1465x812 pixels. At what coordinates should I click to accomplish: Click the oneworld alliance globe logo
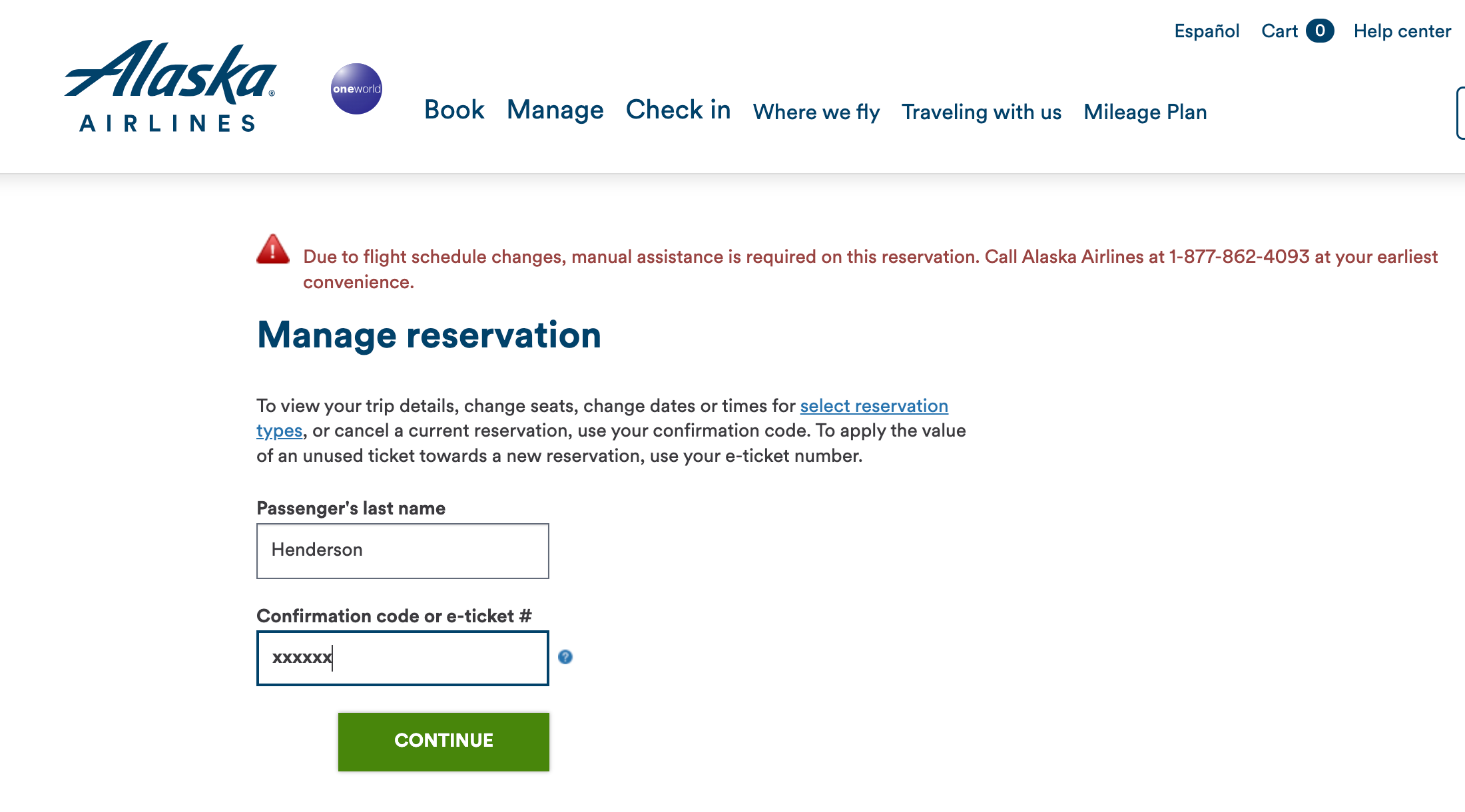(357, 89)
